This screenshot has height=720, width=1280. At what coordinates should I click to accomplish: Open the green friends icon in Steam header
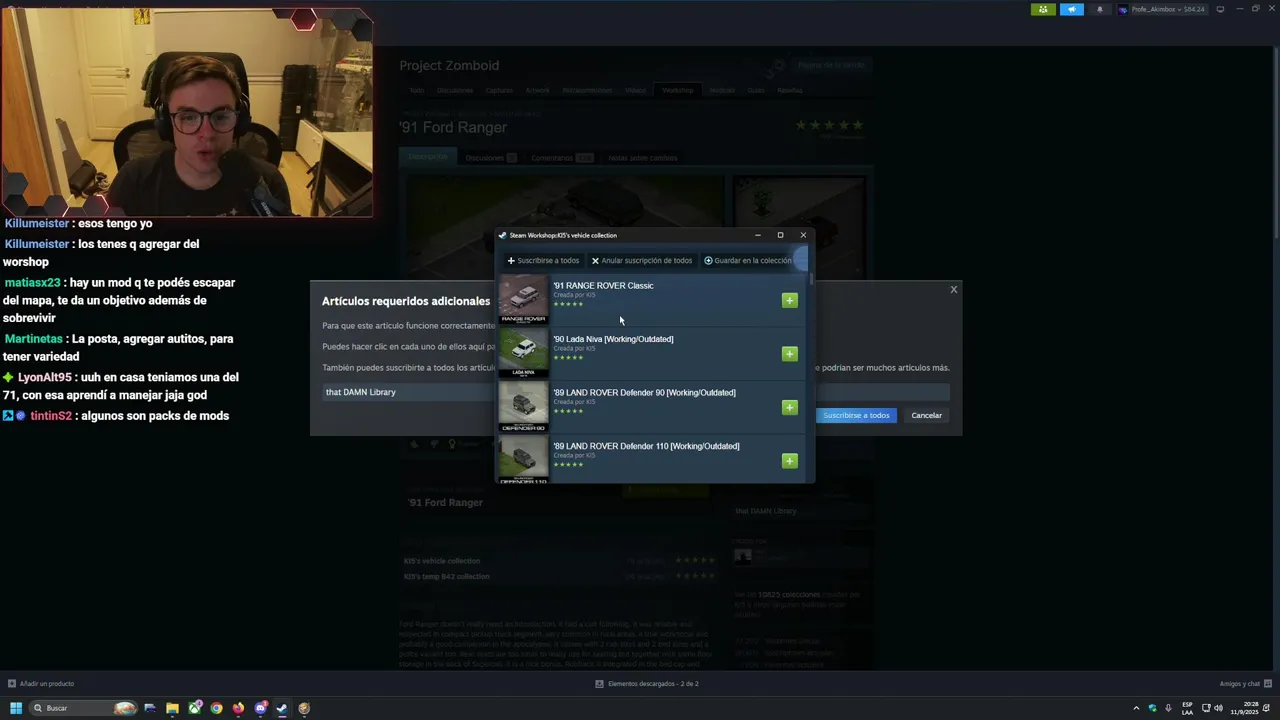(x=1043, y=9)
